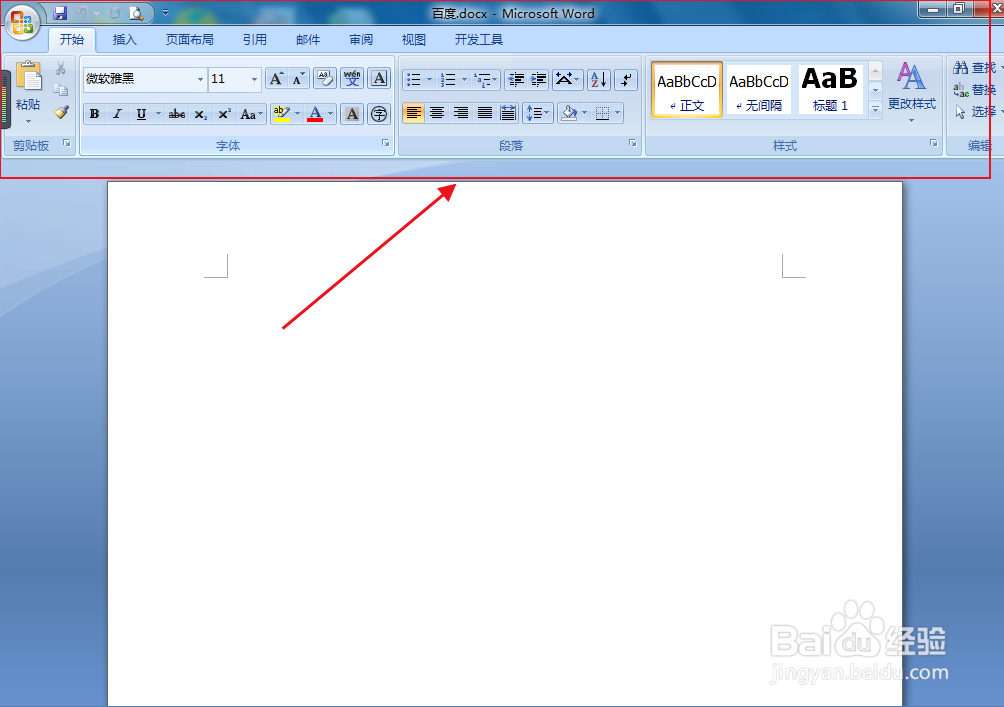
Task: Show or hide paragraph marks
Action: point(626,79)
